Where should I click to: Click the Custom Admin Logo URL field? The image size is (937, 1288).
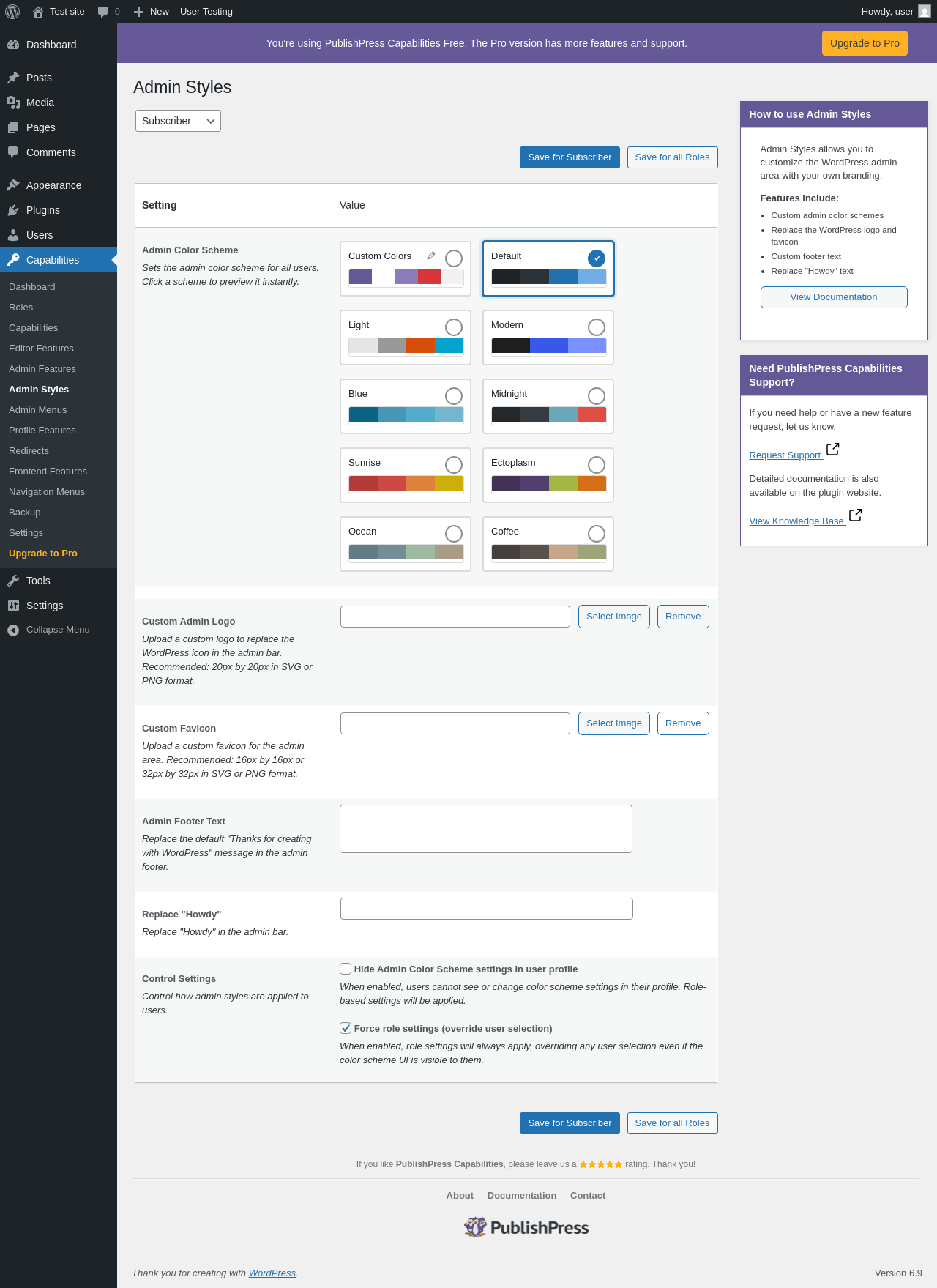(x=455, y=617)
